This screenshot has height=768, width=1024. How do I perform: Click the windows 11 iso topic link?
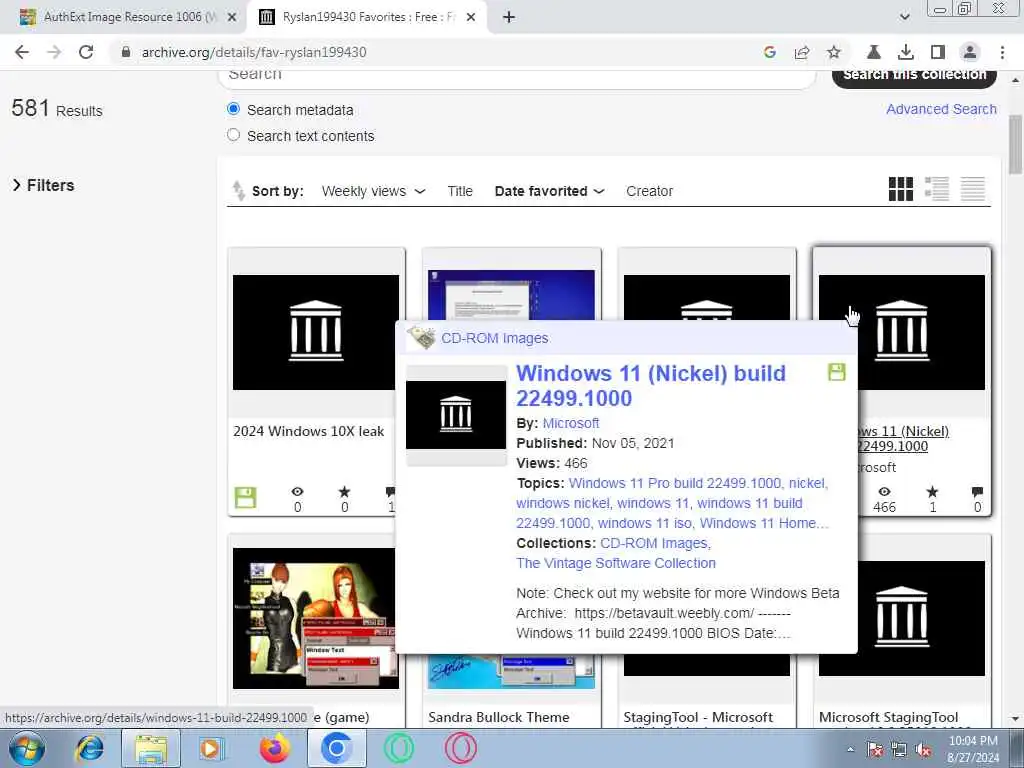[645, 523]
